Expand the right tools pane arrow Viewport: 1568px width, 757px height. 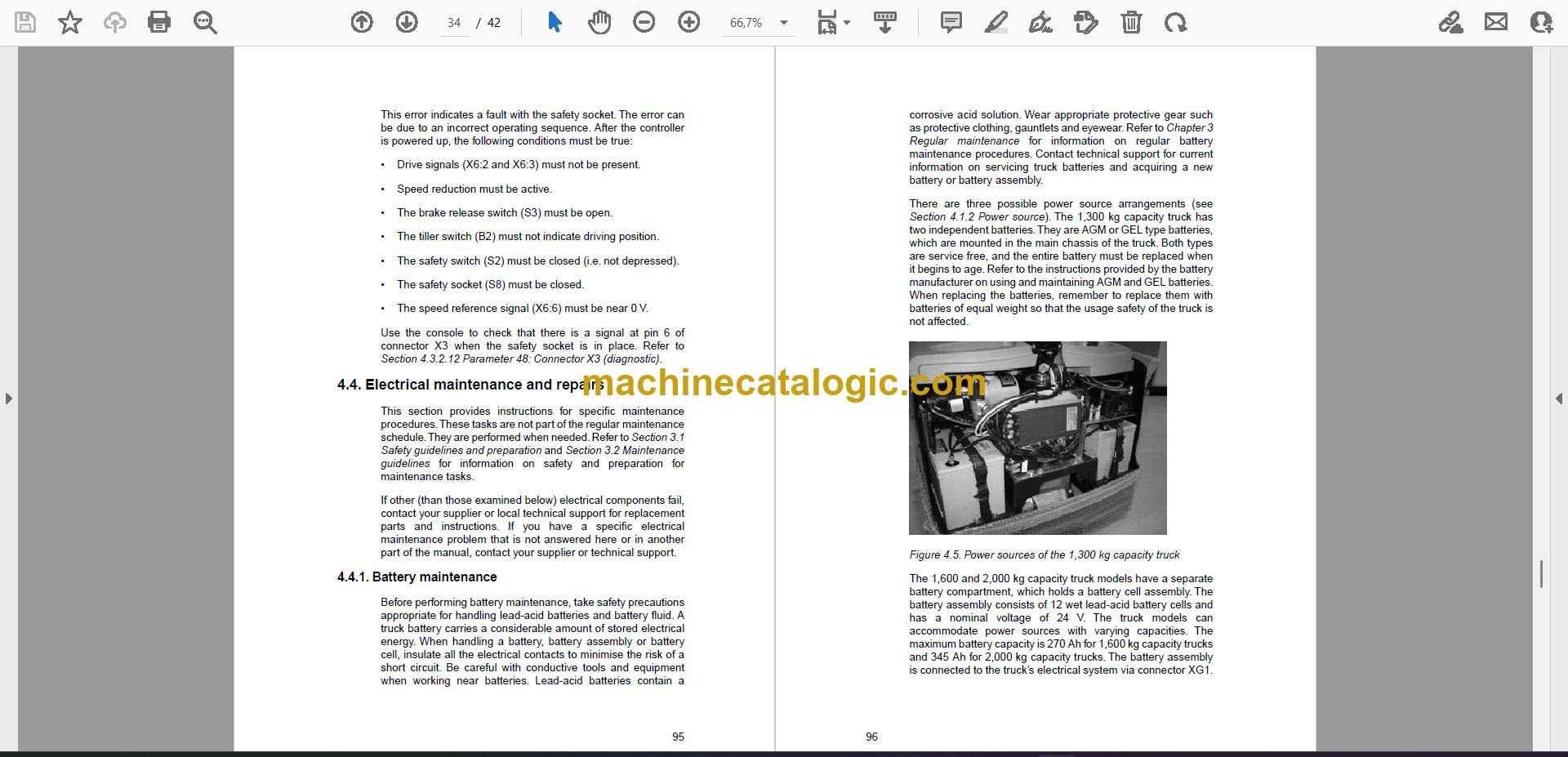click(1558, 399)
